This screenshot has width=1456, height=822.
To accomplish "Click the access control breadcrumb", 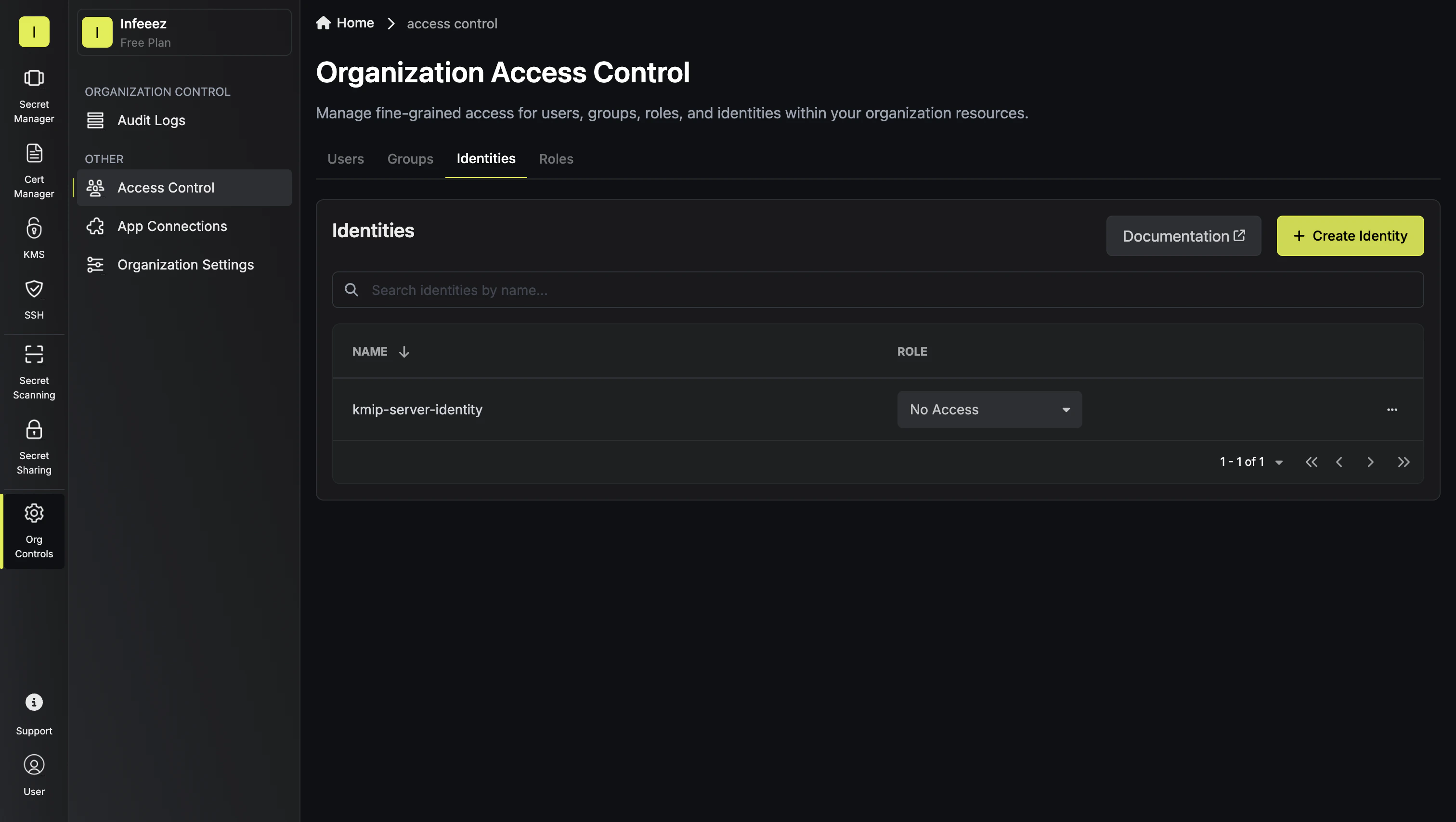I will (452, 24).
